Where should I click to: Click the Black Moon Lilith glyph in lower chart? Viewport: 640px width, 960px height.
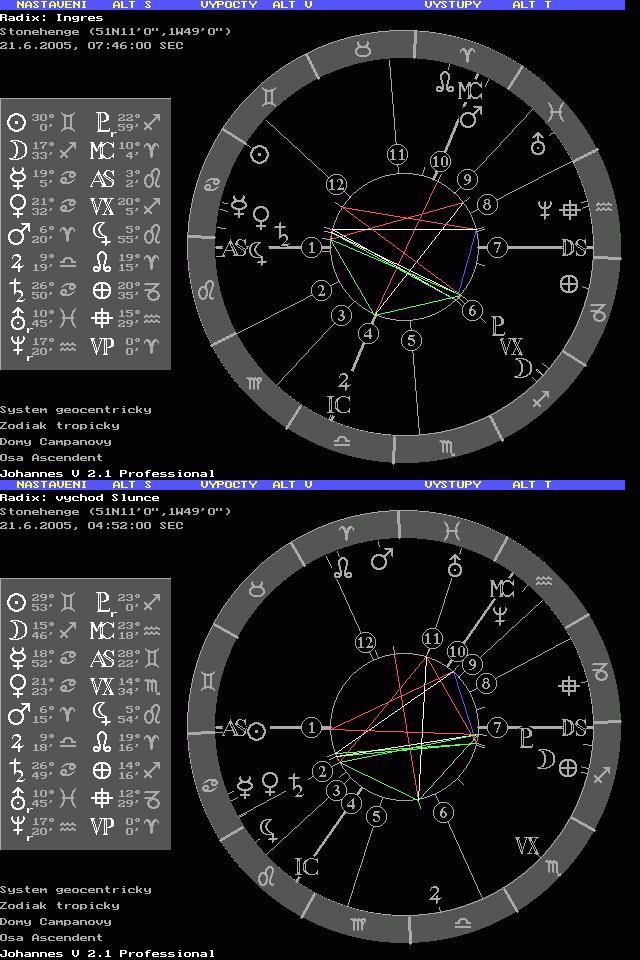pyautogui.click(x=268, y=828)
